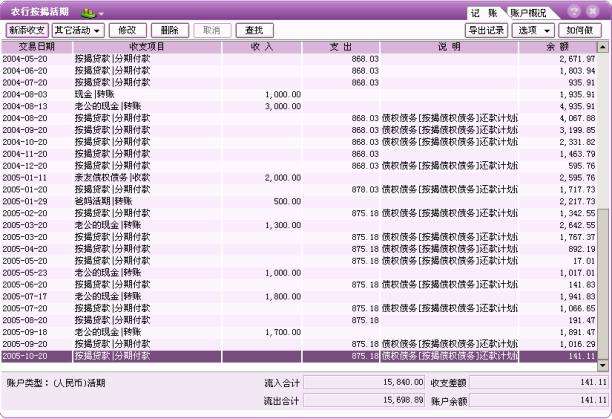
Task: Click the help question mark icon
Action: pos(575,11)
